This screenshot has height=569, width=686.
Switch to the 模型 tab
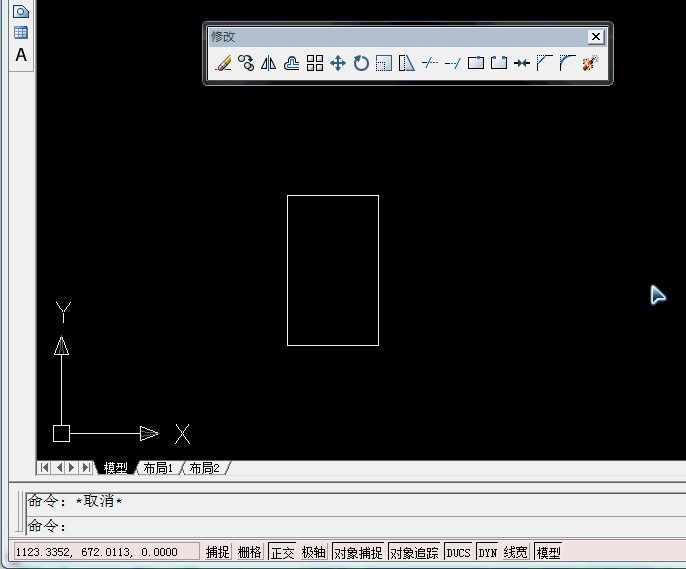116,468
